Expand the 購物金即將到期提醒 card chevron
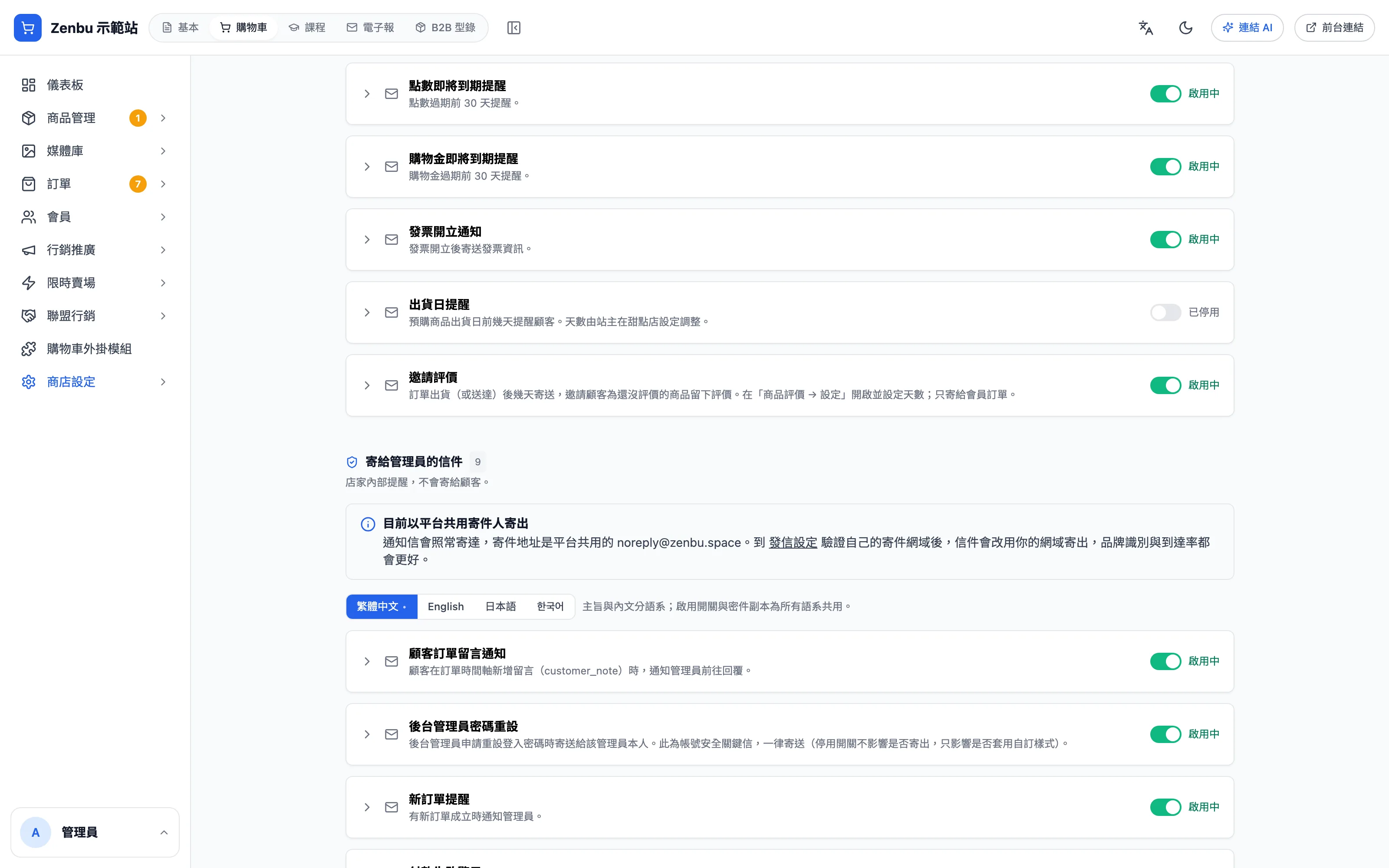Image resolution: width=1389 pixels, height=868 pixels. [367, 167]
